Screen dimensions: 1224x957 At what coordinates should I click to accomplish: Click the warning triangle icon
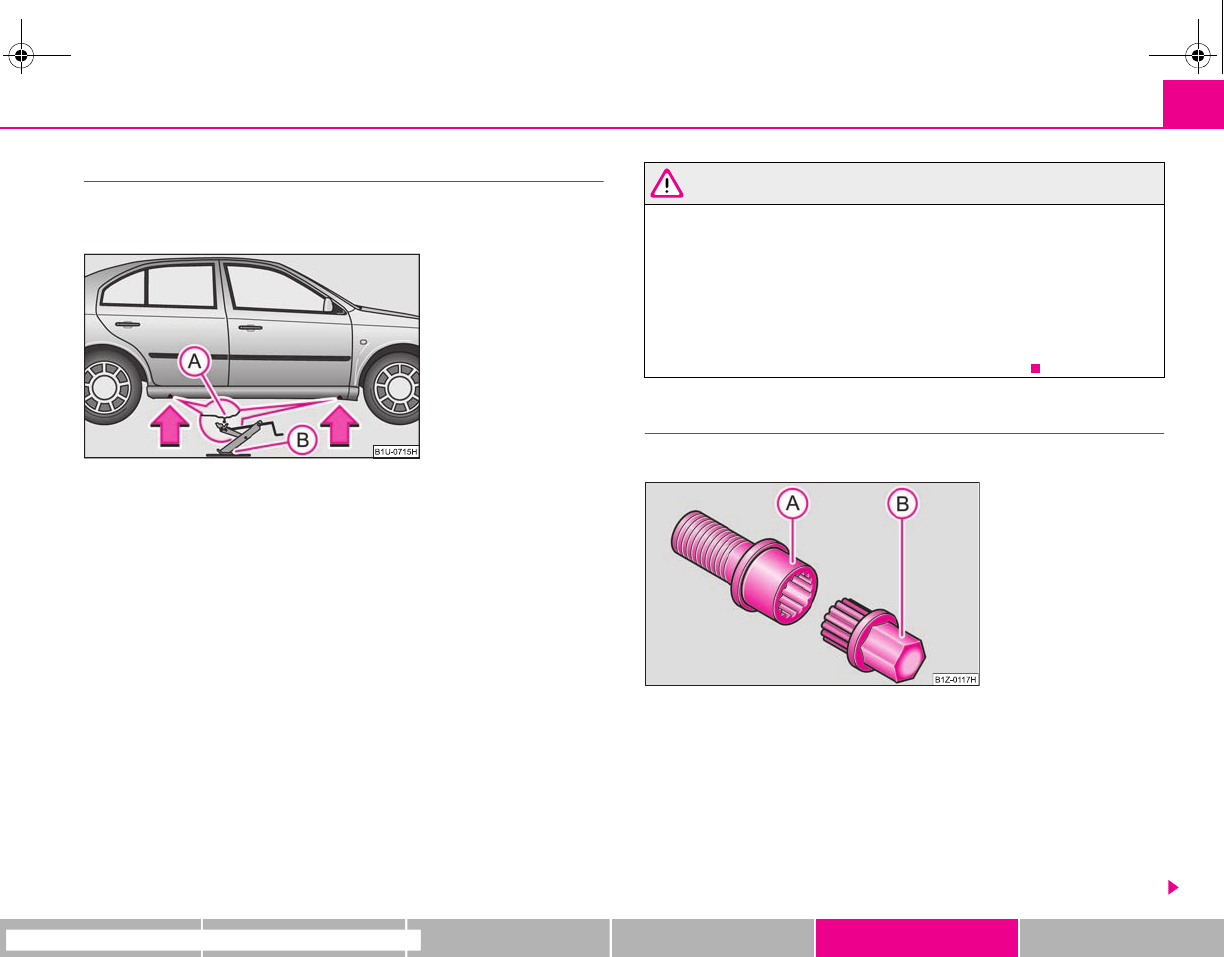pyautogui.click(x=667, y=183)
